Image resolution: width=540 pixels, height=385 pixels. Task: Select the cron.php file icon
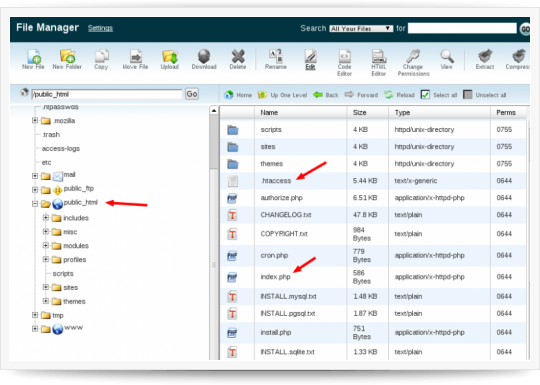[x=232, y=256]
